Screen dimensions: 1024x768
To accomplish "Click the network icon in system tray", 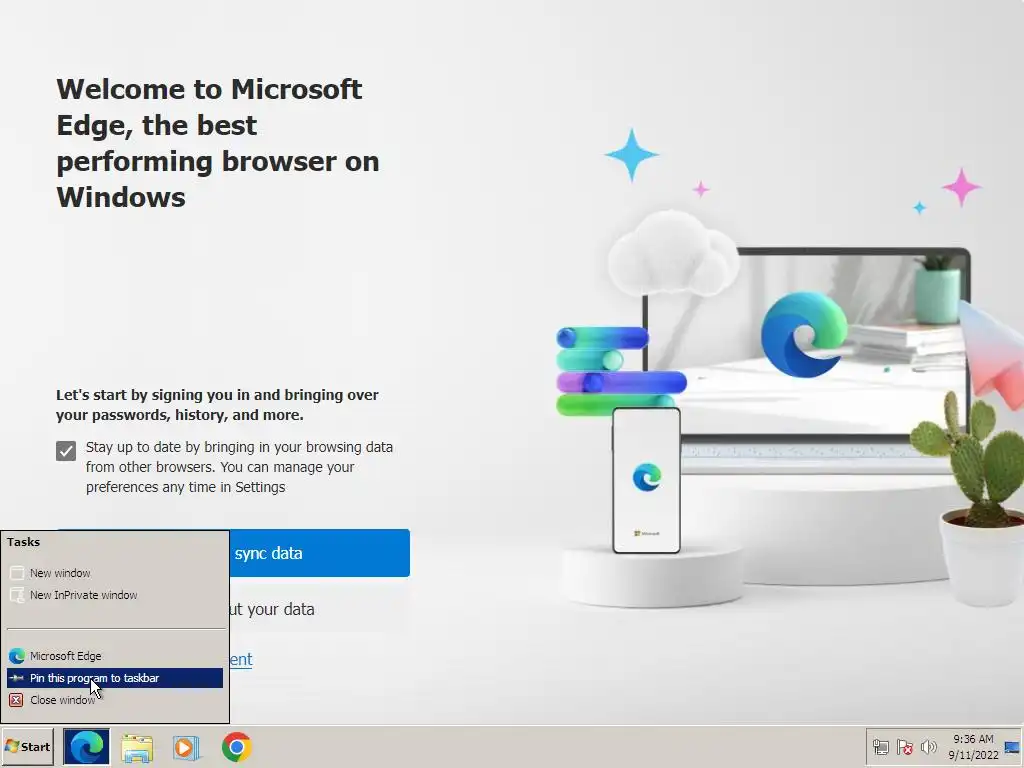I will pos(881,747).
